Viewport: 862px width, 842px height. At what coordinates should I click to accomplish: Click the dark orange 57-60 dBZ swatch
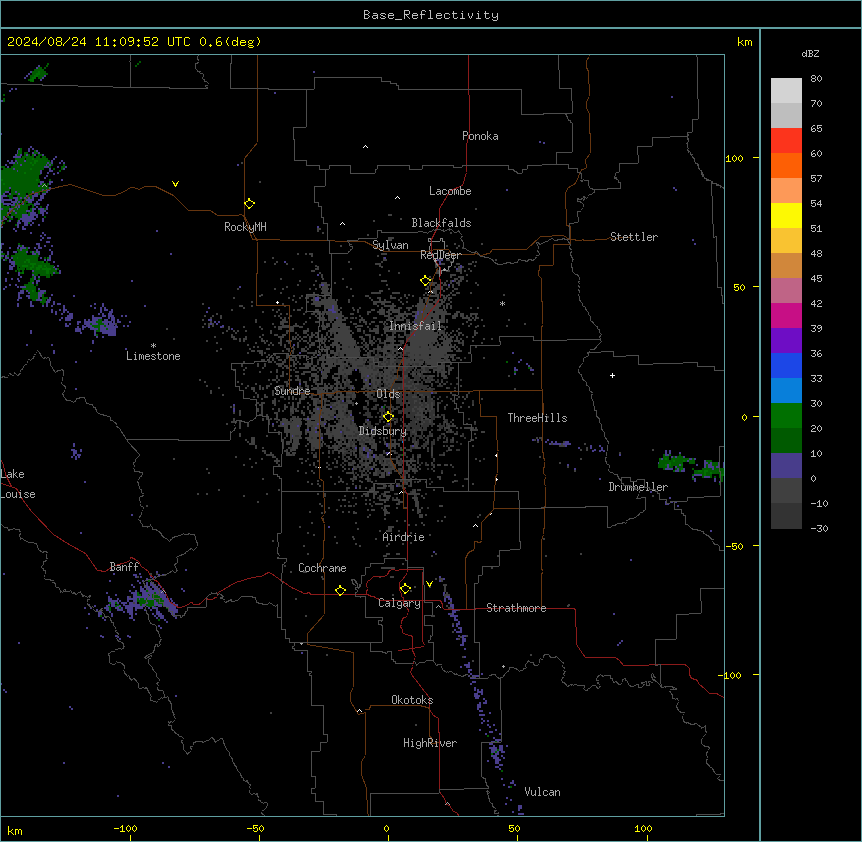[786, 165]
